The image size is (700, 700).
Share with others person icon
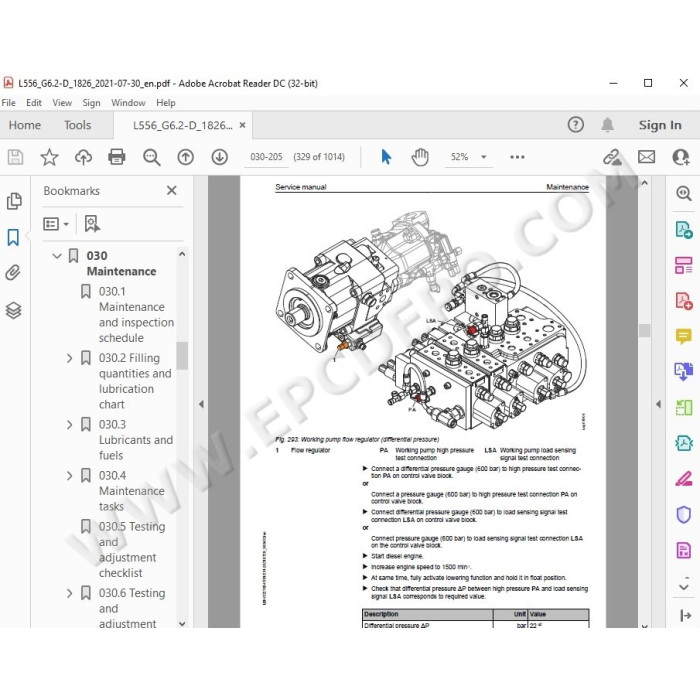(680, 157)
